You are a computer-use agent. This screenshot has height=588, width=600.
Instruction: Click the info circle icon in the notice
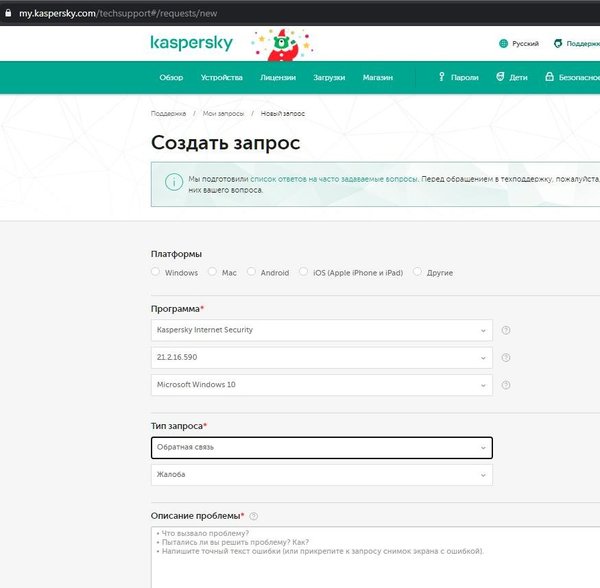(174, 182)
